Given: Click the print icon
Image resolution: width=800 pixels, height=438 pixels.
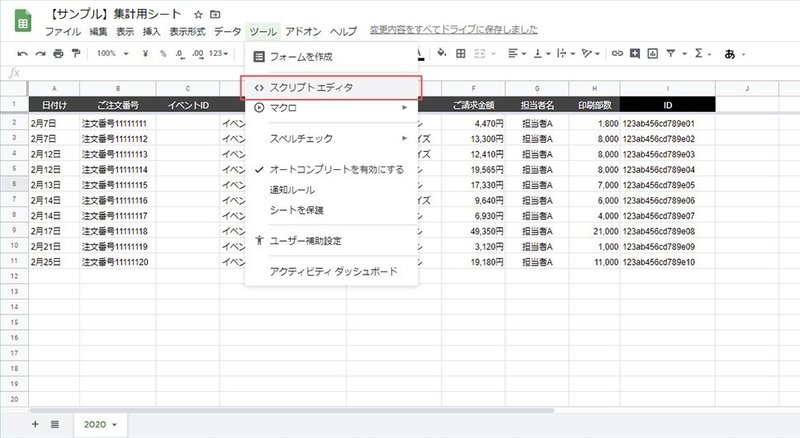Looking at the screenshot, I should click(x=58, y=54).
